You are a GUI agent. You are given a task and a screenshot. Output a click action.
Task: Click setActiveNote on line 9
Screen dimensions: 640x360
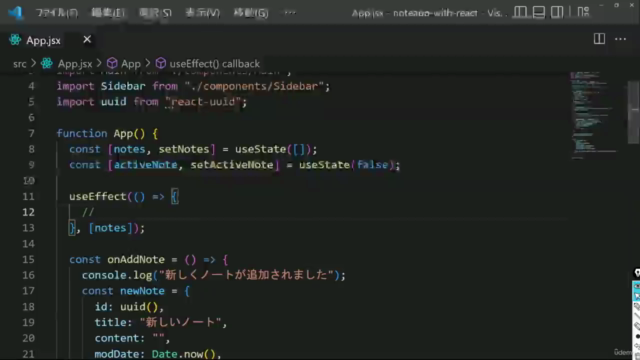click(x=232, y=165)
